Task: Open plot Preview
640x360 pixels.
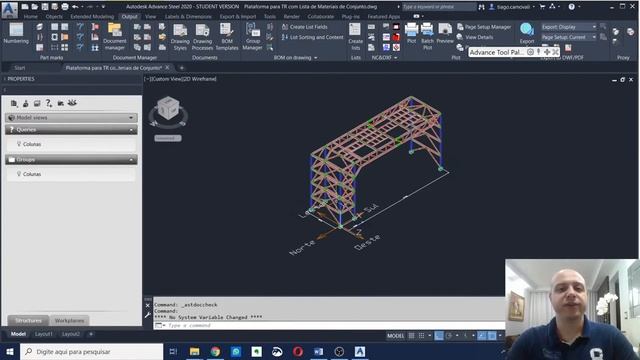Action: point(445,33)
